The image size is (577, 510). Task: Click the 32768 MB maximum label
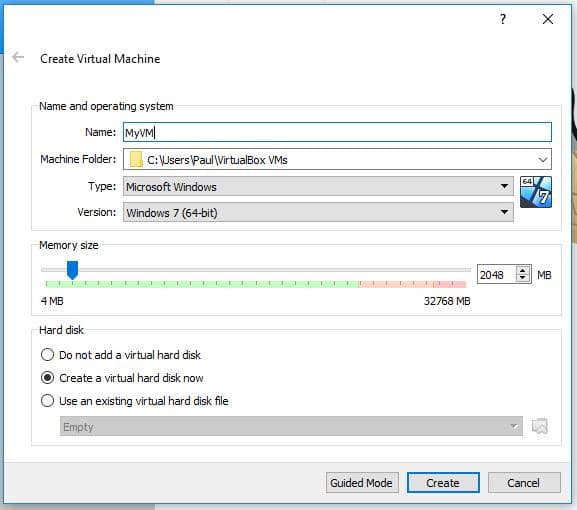tap(447, 301)
